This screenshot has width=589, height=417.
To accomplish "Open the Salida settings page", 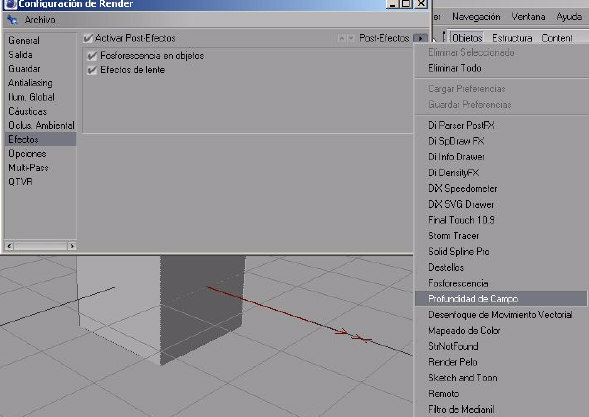I will (x=20, y=54).
